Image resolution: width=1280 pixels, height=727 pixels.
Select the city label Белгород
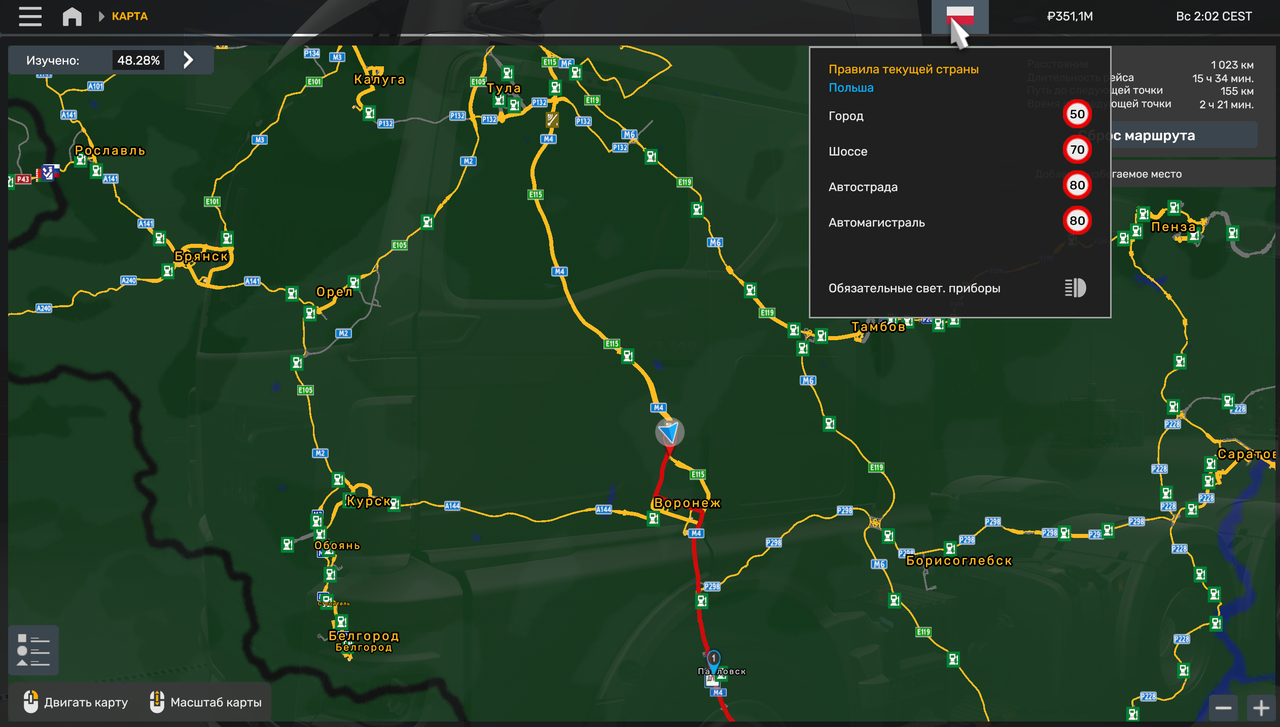tap(364, 636)
